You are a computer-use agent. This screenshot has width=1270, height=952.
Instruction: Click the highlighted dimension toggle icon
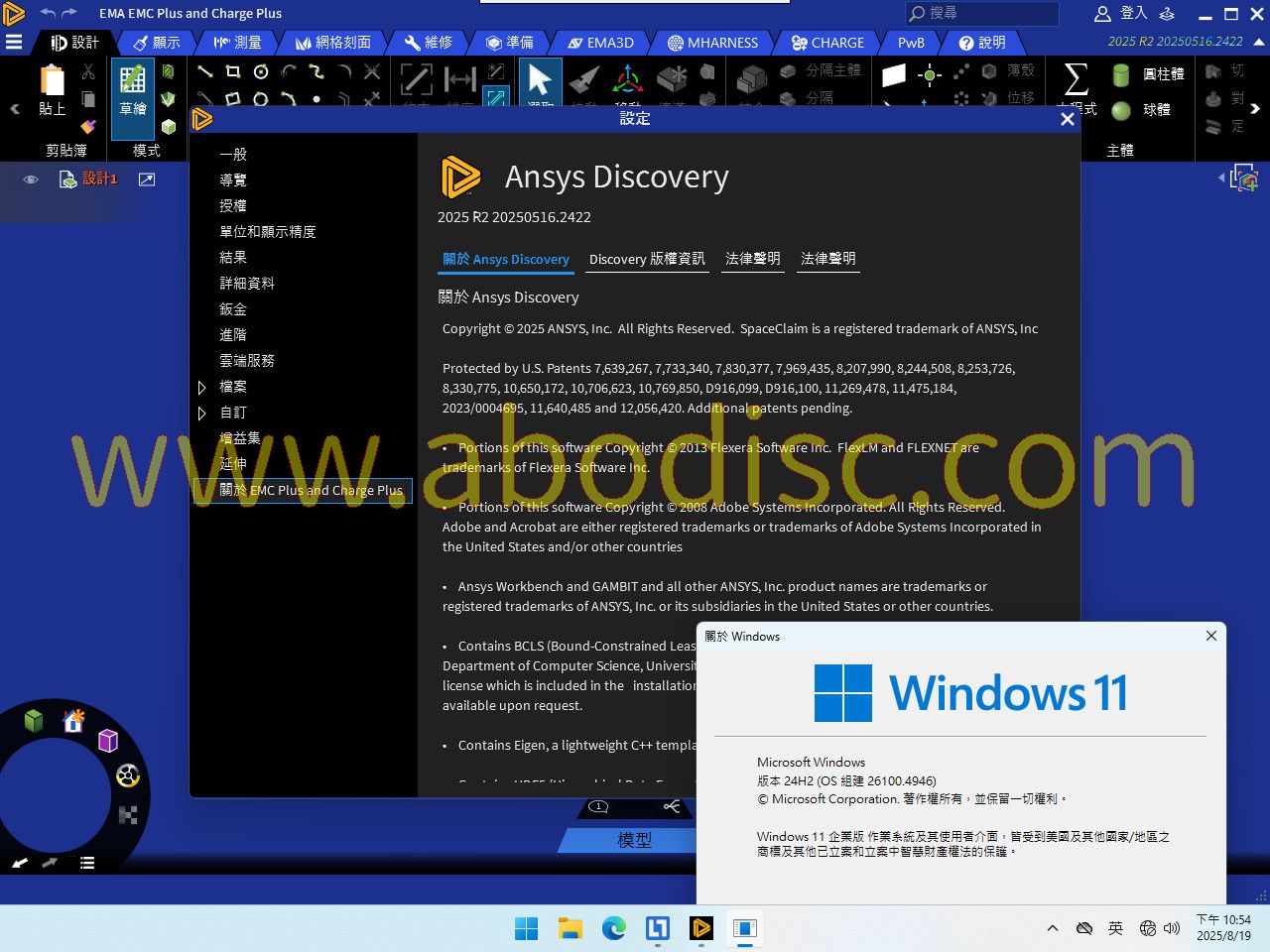point(496,98)
